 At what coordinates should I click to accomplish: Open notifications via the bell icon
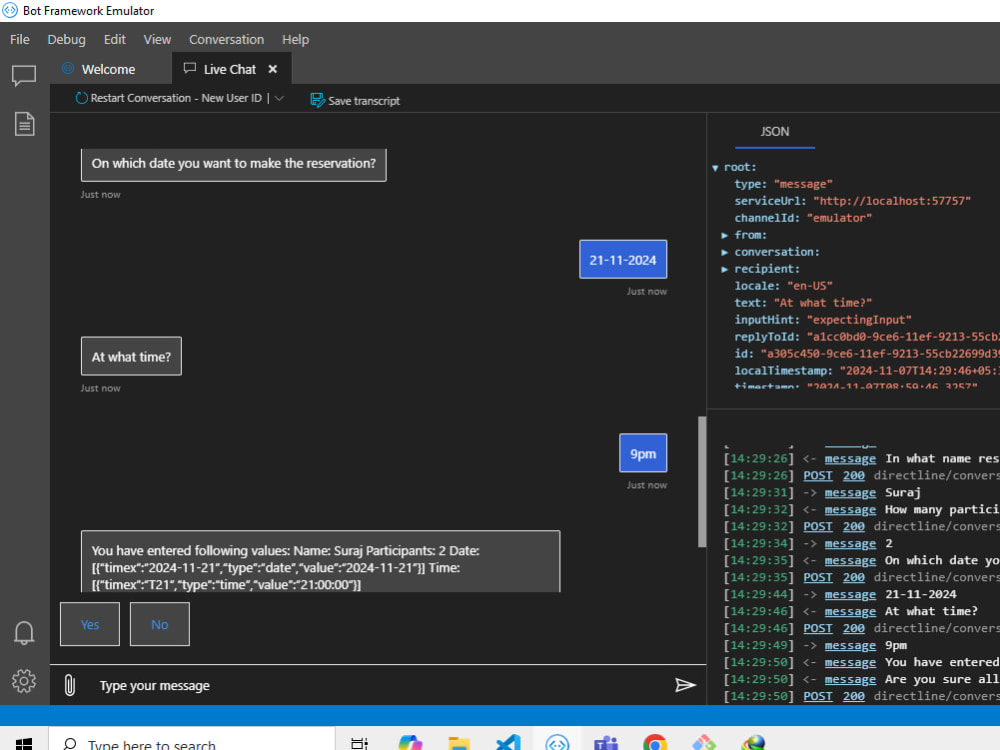click(23, 632)
